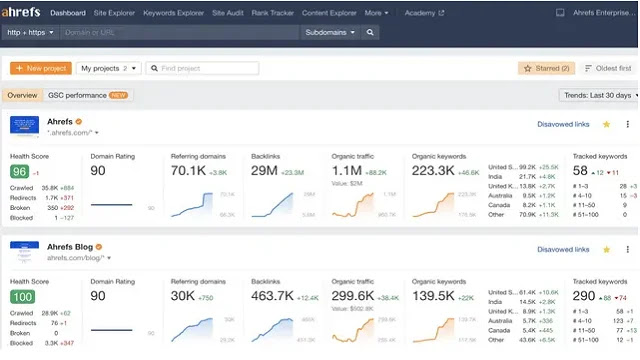Image resolution: width=640 pixels, height=360 pixels.
Task: Open the Subdomains mode dropdown
Action: [x=330, y=32]
